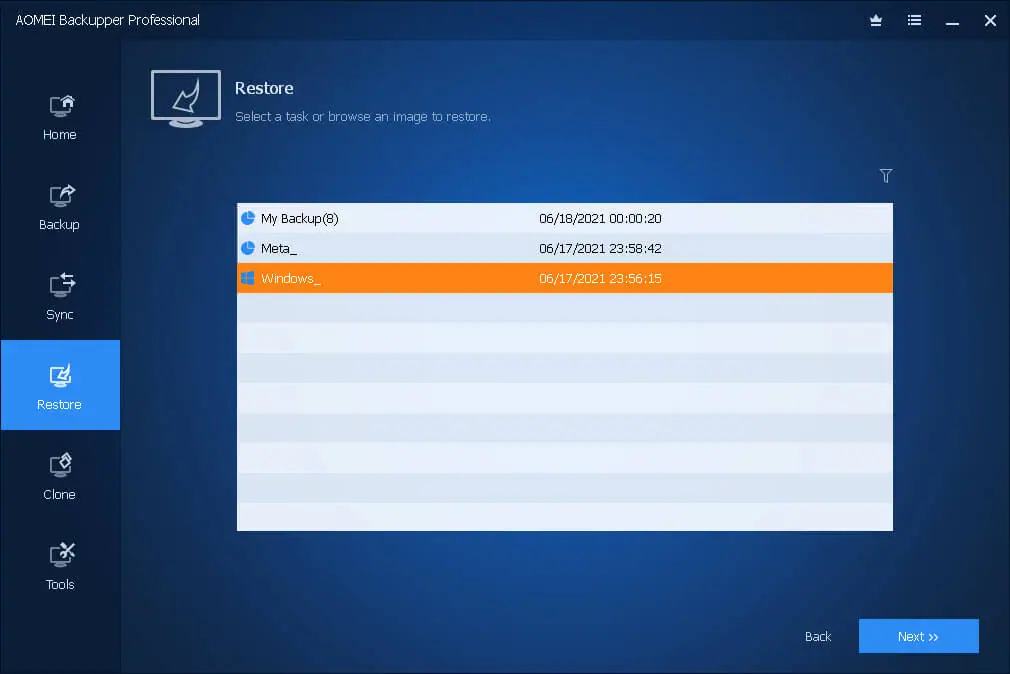Open the Tools section

click(x=60, y=567)
